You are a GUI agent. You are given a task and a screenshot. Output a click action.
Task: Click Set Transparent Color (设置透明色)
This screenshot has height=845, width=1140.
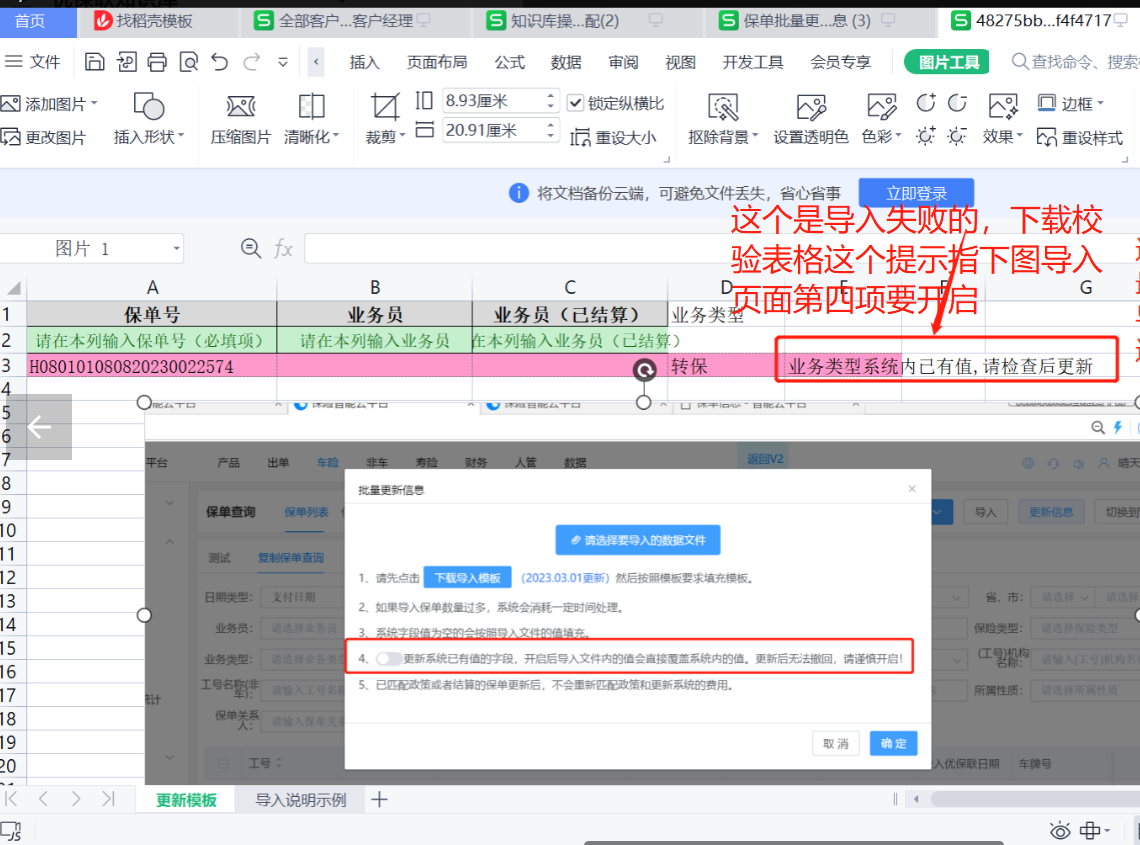[811, 119]
